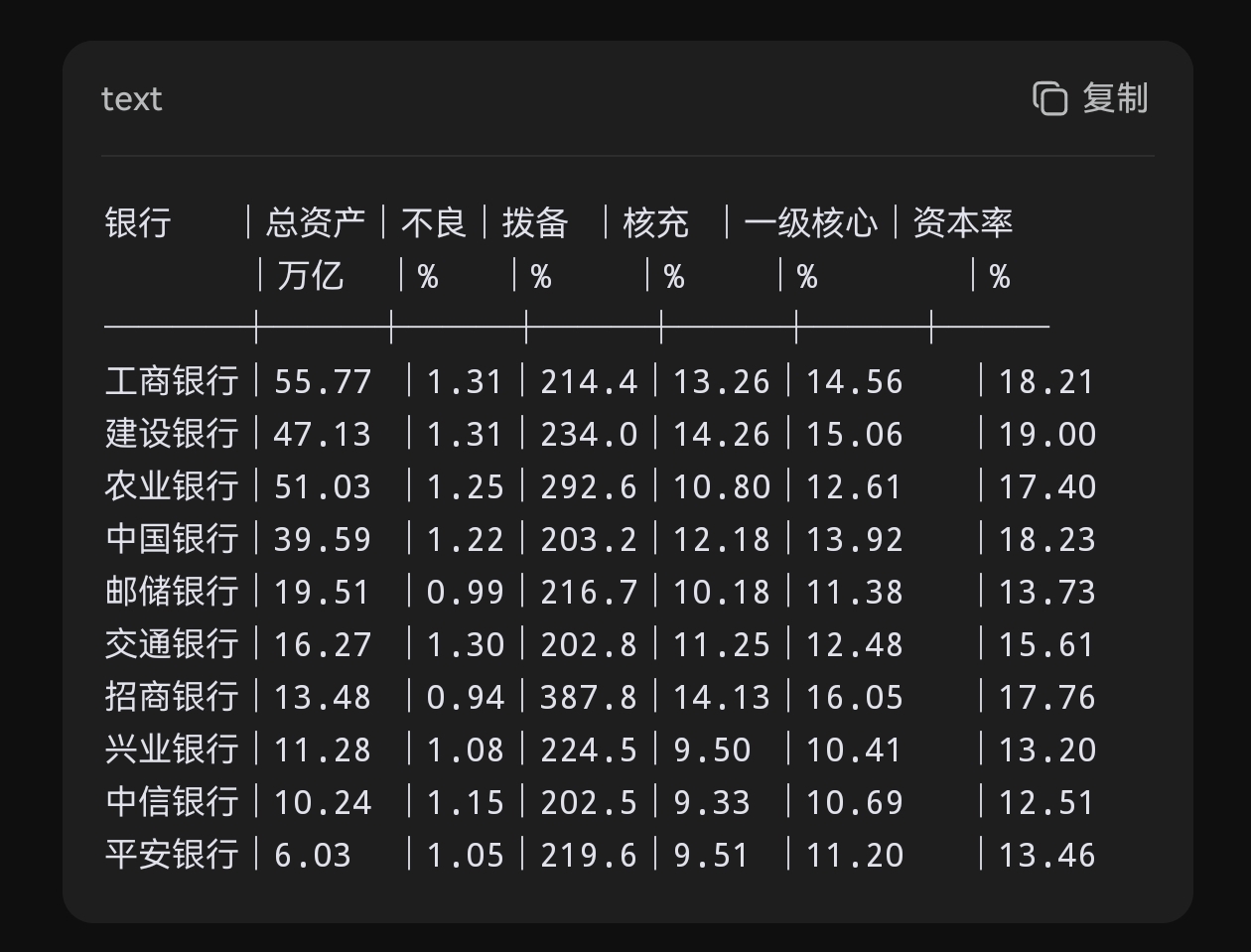The width and height of the screenshot is (1251, 952).
Task: Click the 总资产 column header
Action: click(x=316, y=222)
